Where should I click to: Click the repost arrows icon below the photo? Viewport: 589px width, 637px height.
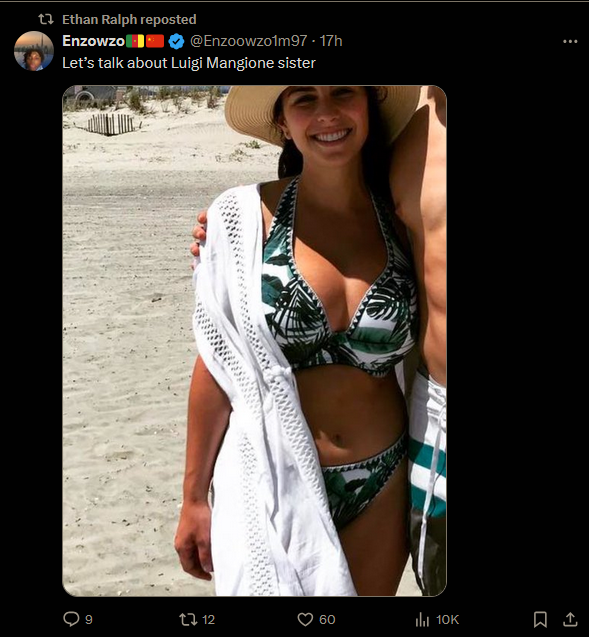[188, 619]
